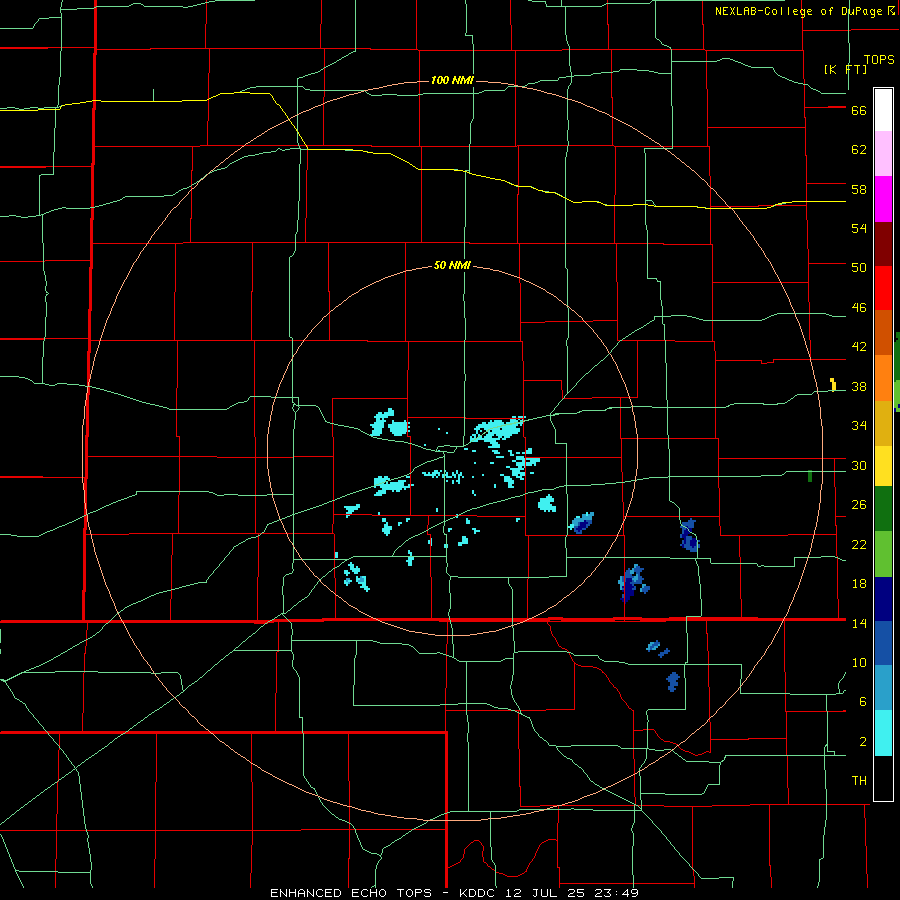Click the legend value 14
This screenshot has width=900, height=900.
pos(859,623)
